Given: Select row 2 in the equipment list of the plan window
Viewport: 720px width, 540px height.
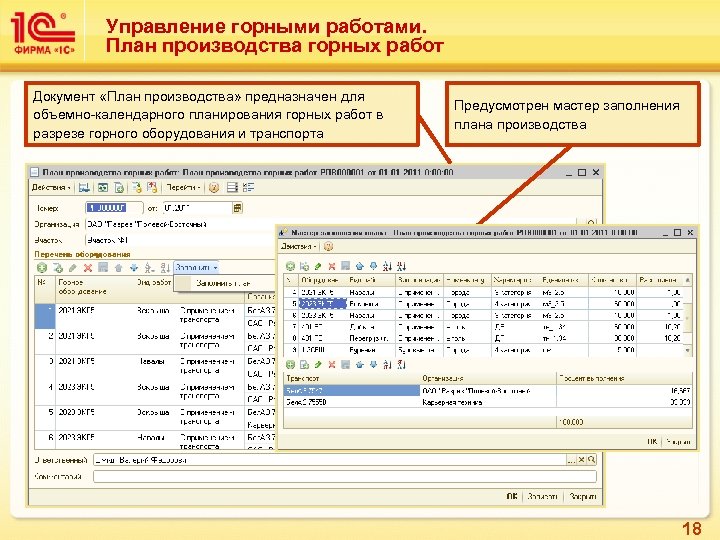Looking at the screenshot, I should (x=155, y=341).
